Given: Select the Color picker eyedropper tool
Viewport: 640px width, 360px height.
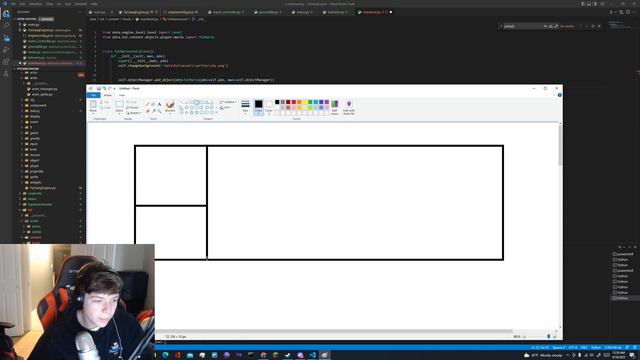Looking at the screenshot, I should coord(153,111).
